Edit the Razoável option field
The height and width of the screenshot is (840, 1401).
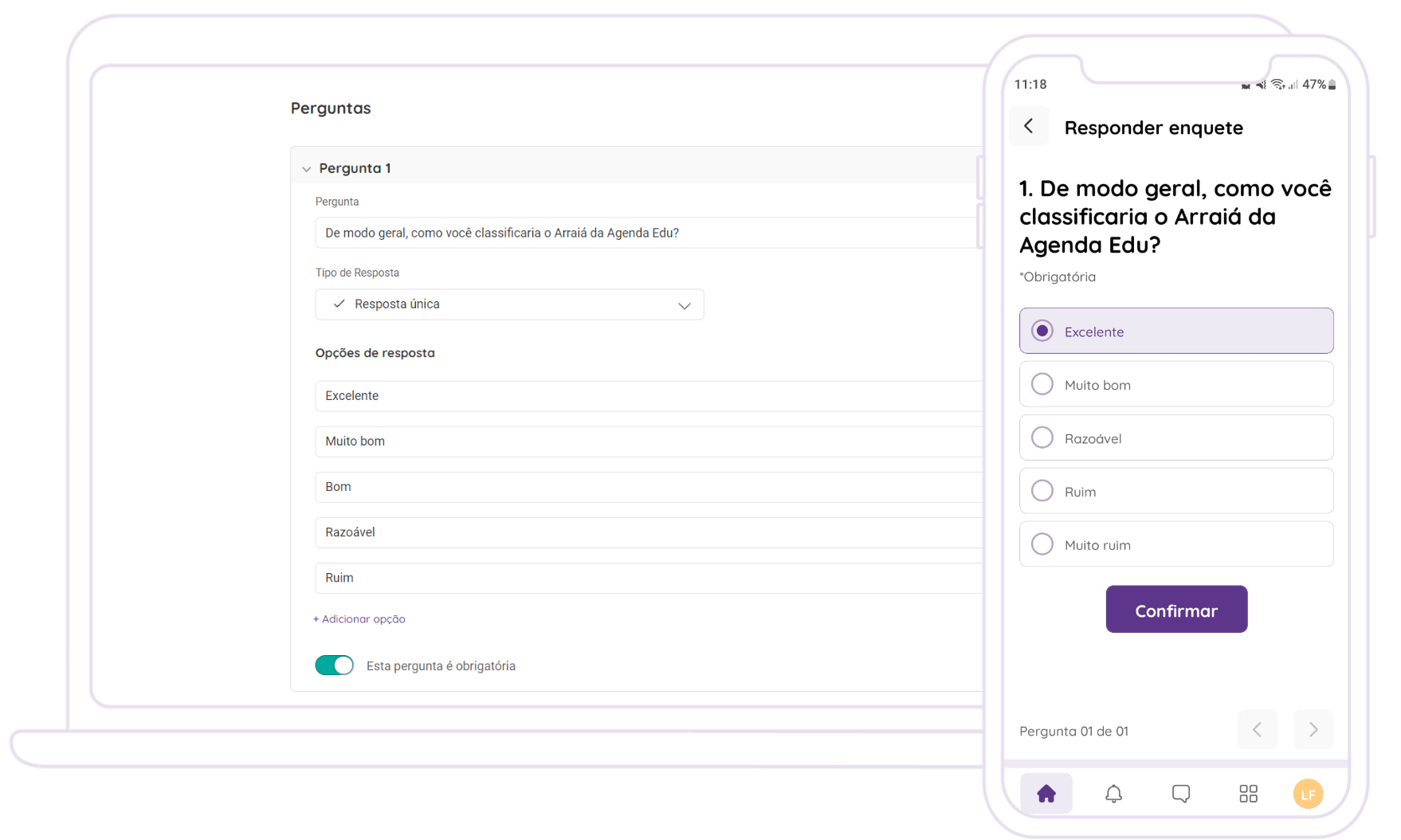tap(649, 532)
